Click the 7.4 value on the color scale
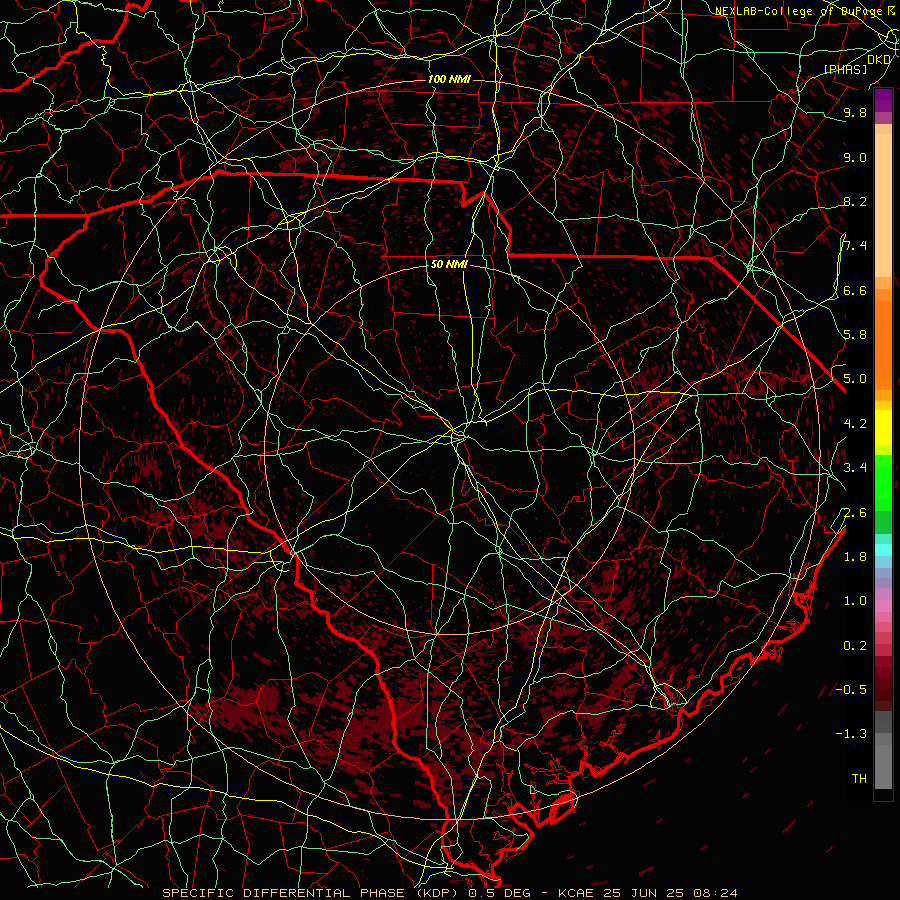This screenshot has width=900, height=900. [855, 246]
